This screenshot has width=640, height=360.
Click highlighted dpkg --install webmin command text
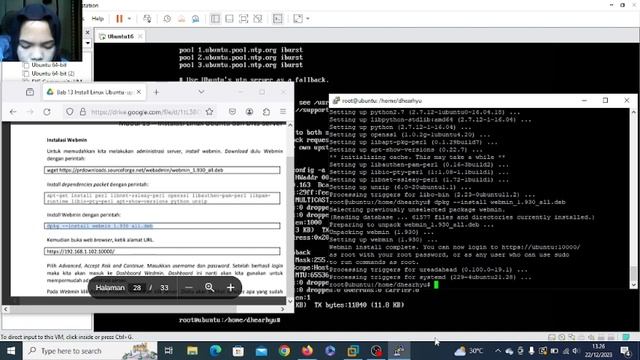tap(100, 226)
